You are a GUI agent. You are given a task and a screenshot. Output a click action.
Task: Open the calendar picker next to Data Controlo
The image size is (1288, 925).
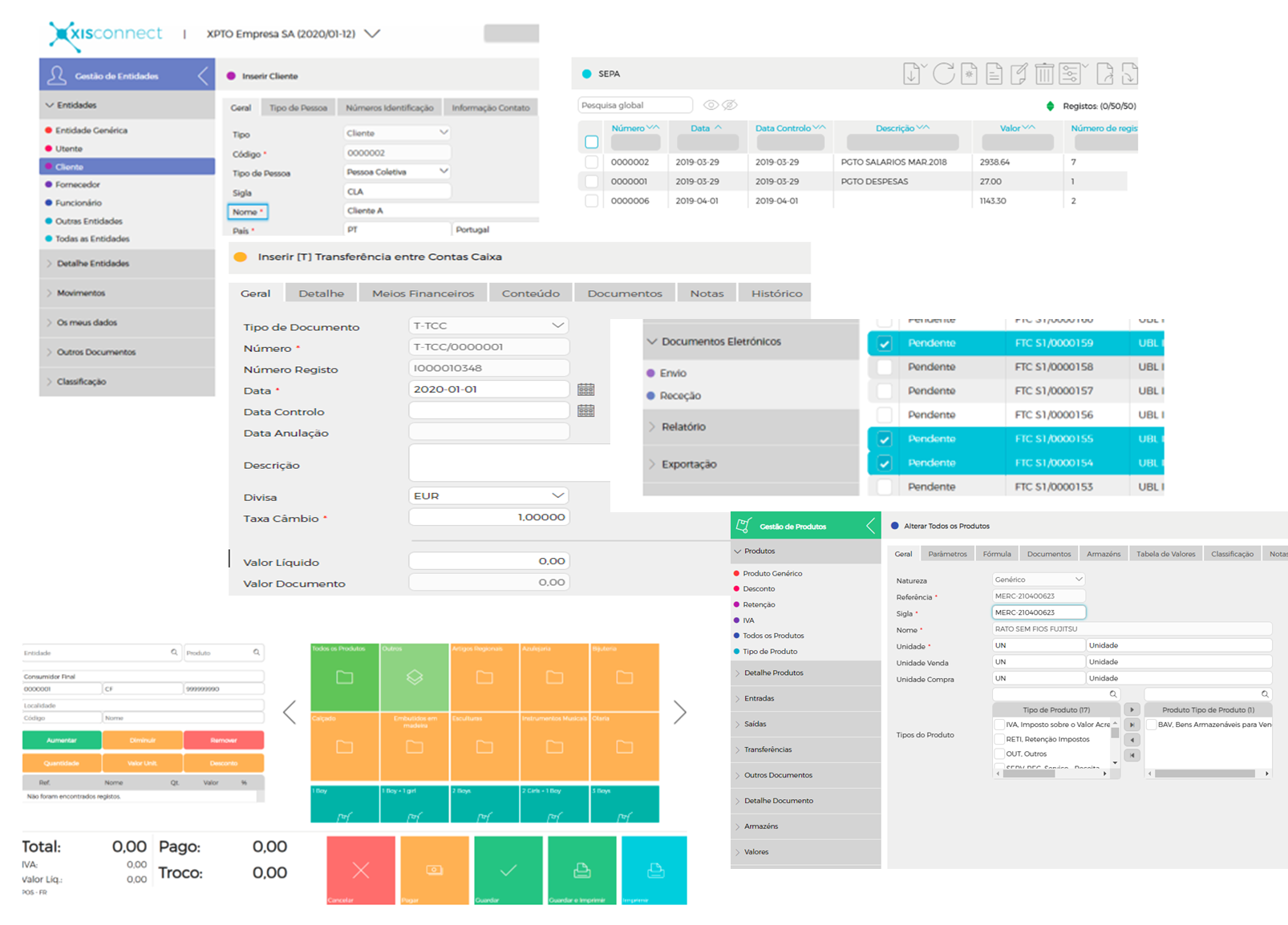586,410
